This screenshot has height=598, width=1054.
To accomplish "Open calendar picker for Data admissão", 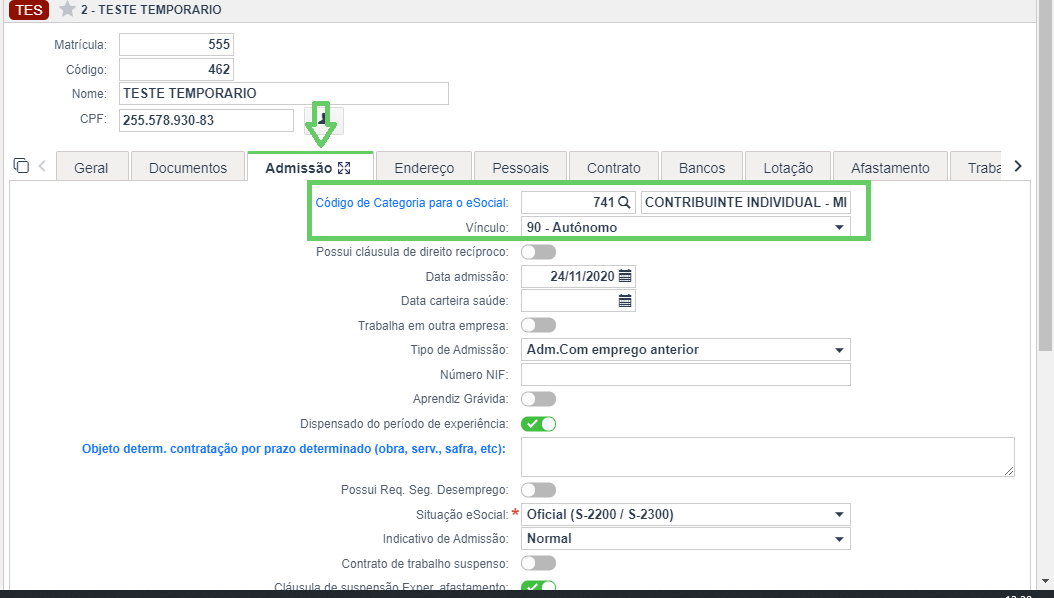I will point(625,276).
